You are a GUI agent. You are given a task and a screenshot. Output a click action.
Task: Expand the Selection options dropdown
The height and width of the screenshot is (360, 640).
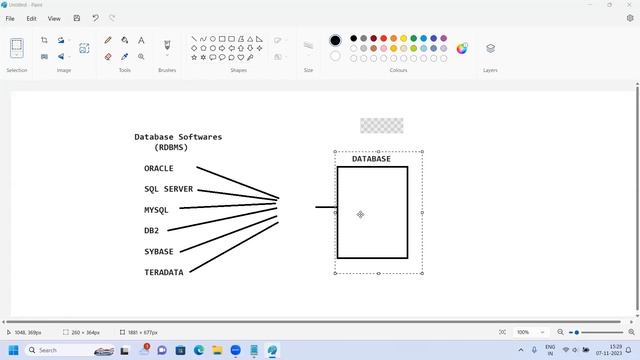coord(17,55)
